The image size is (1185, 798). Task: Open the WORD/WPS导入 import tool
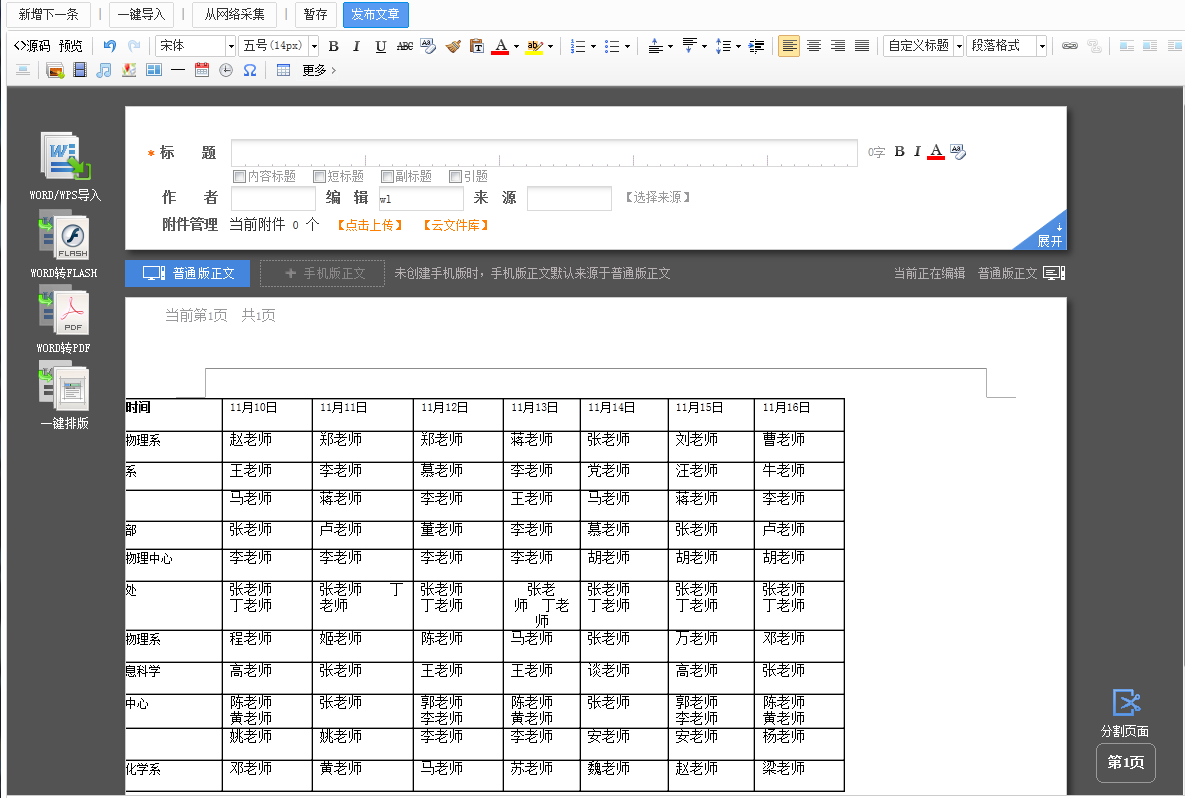tap(65, 158)
